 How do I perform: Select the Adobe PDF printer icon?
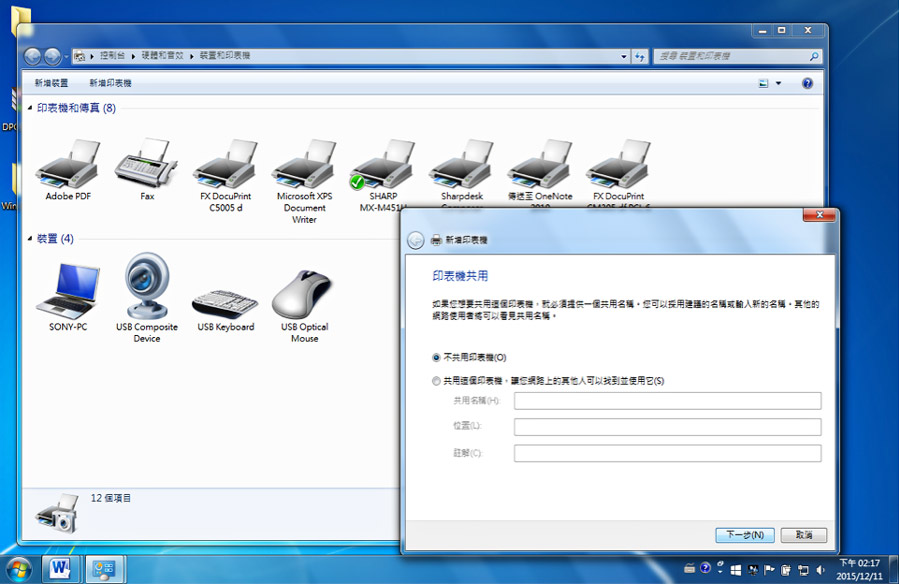(x=68, y=170)
